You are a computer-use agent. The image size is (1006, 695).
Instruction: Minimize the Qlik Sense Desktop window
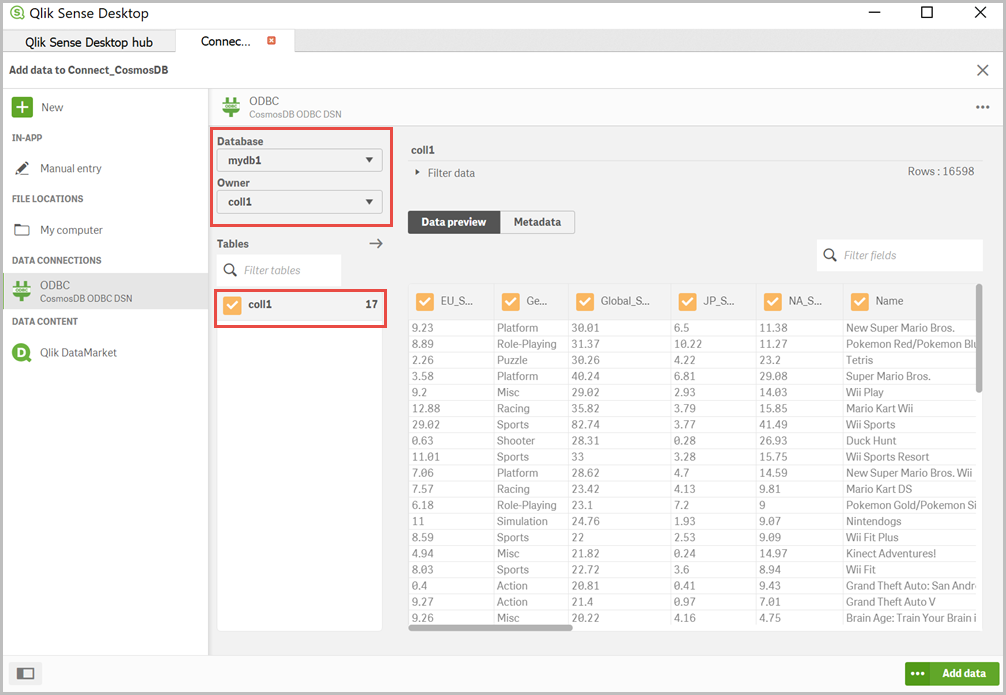coord(874,12)
